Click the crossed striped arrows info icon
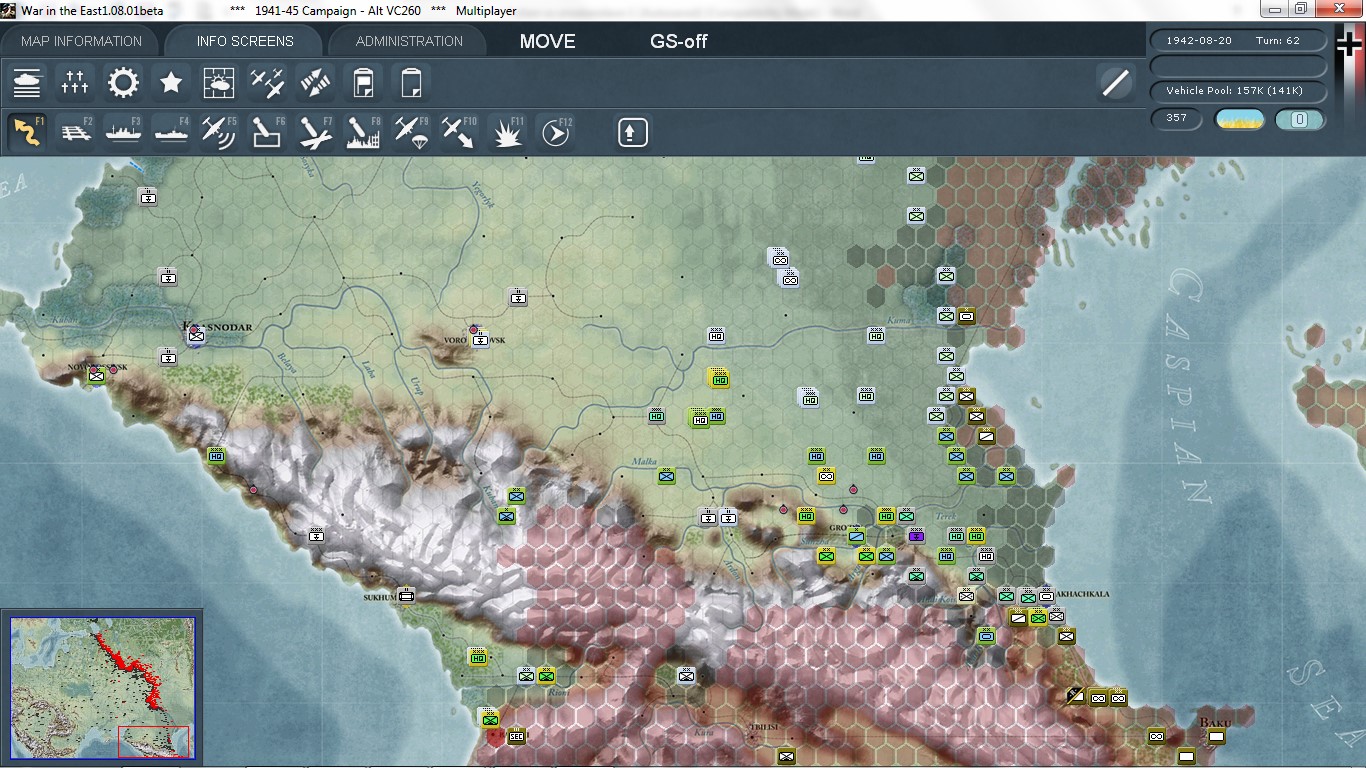The width and height of the screenshot is (1366, 768). (x=315, y=82)
